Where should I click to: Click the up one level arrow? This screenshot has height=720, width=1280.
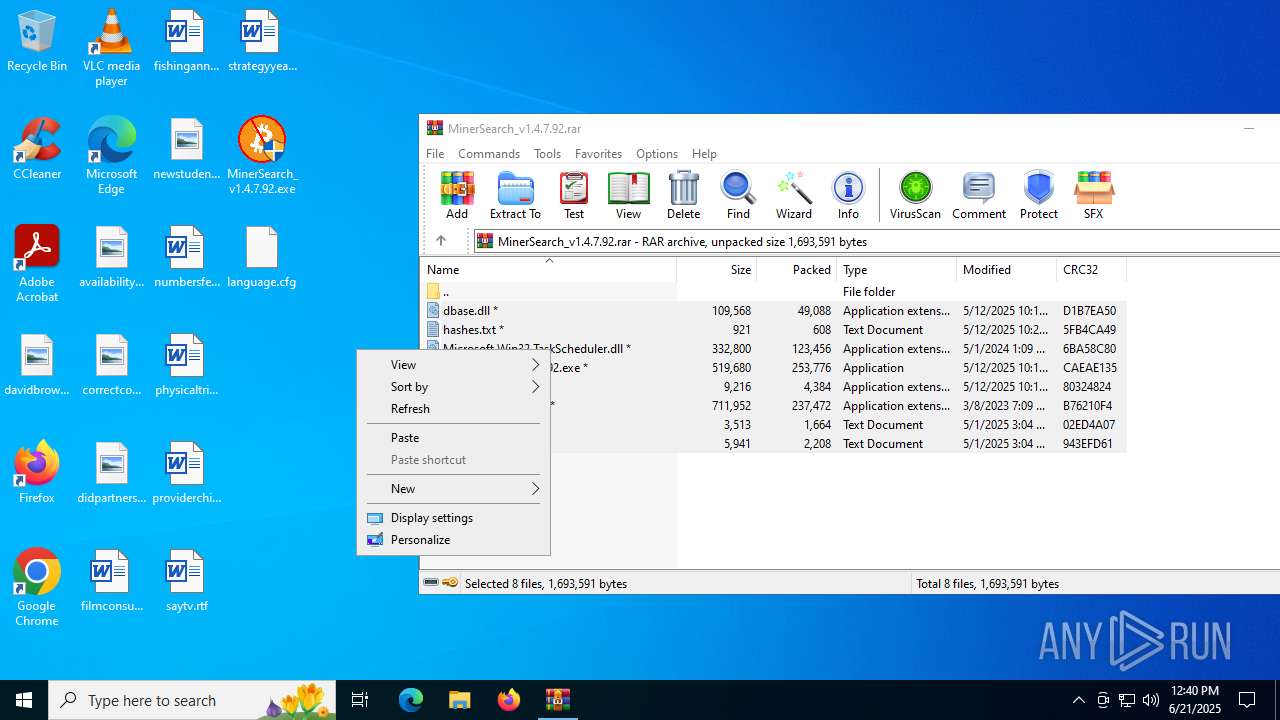(x=441, y=241)
